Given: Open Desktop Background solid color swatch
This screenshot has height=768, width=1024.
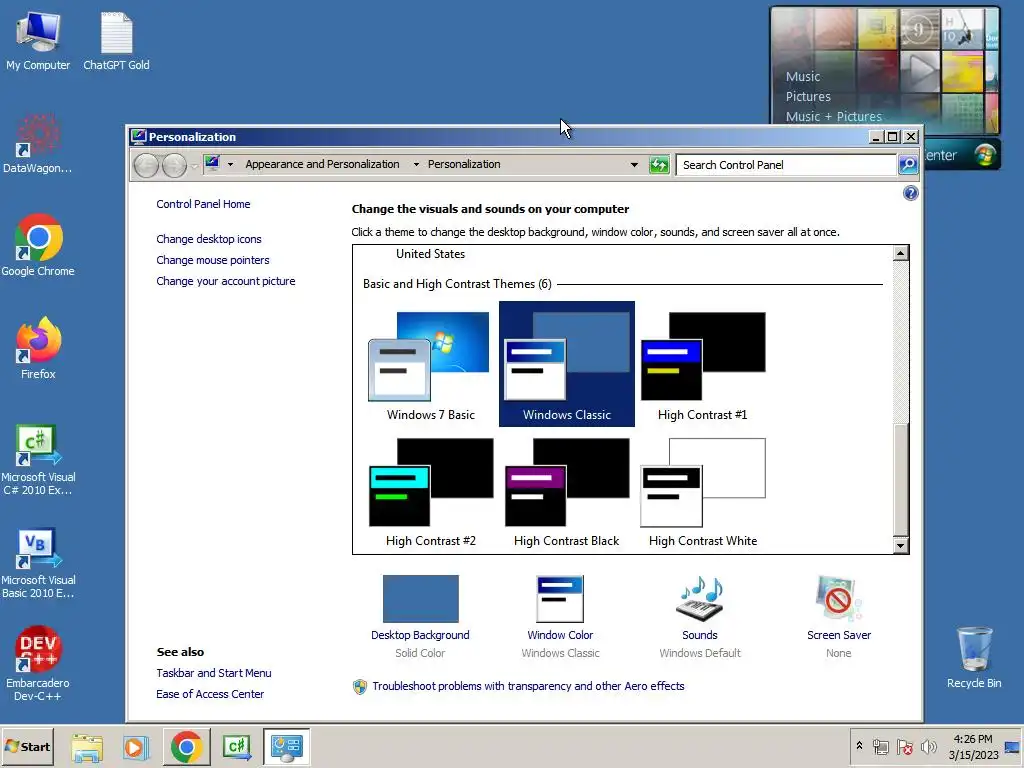Looking at the screenshot, I should point(421,599).
